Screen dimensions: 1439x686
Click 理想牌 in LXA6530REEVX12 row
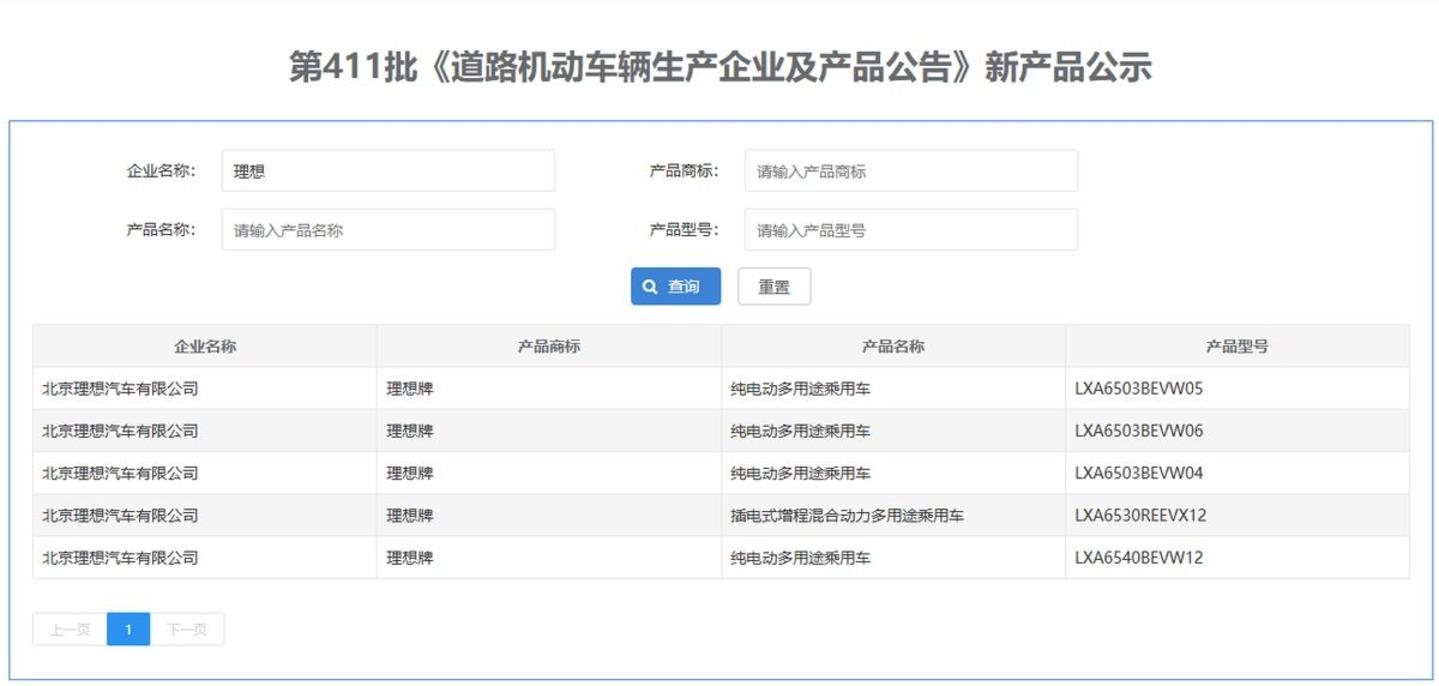click(410, 516)
